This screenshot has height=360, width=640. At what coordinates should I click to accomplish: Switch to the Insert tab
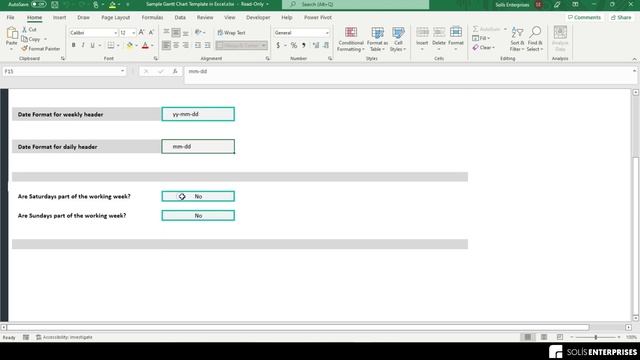[x=59, y=18]
